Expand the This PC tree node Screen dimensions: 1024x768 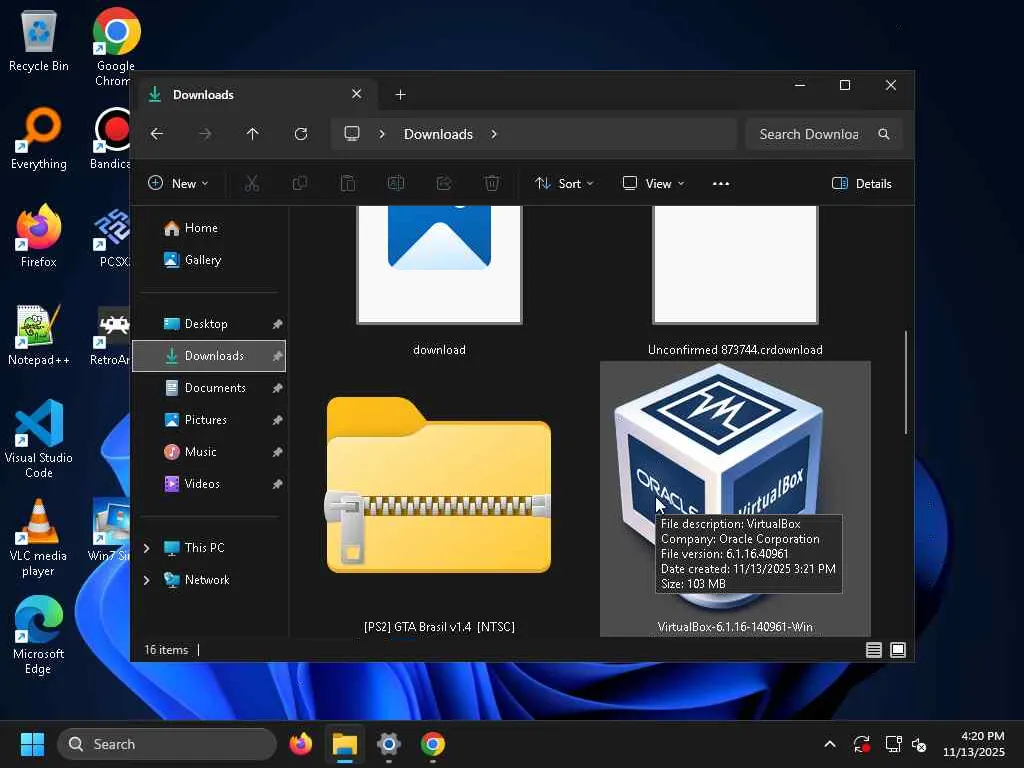coord(147,548)
